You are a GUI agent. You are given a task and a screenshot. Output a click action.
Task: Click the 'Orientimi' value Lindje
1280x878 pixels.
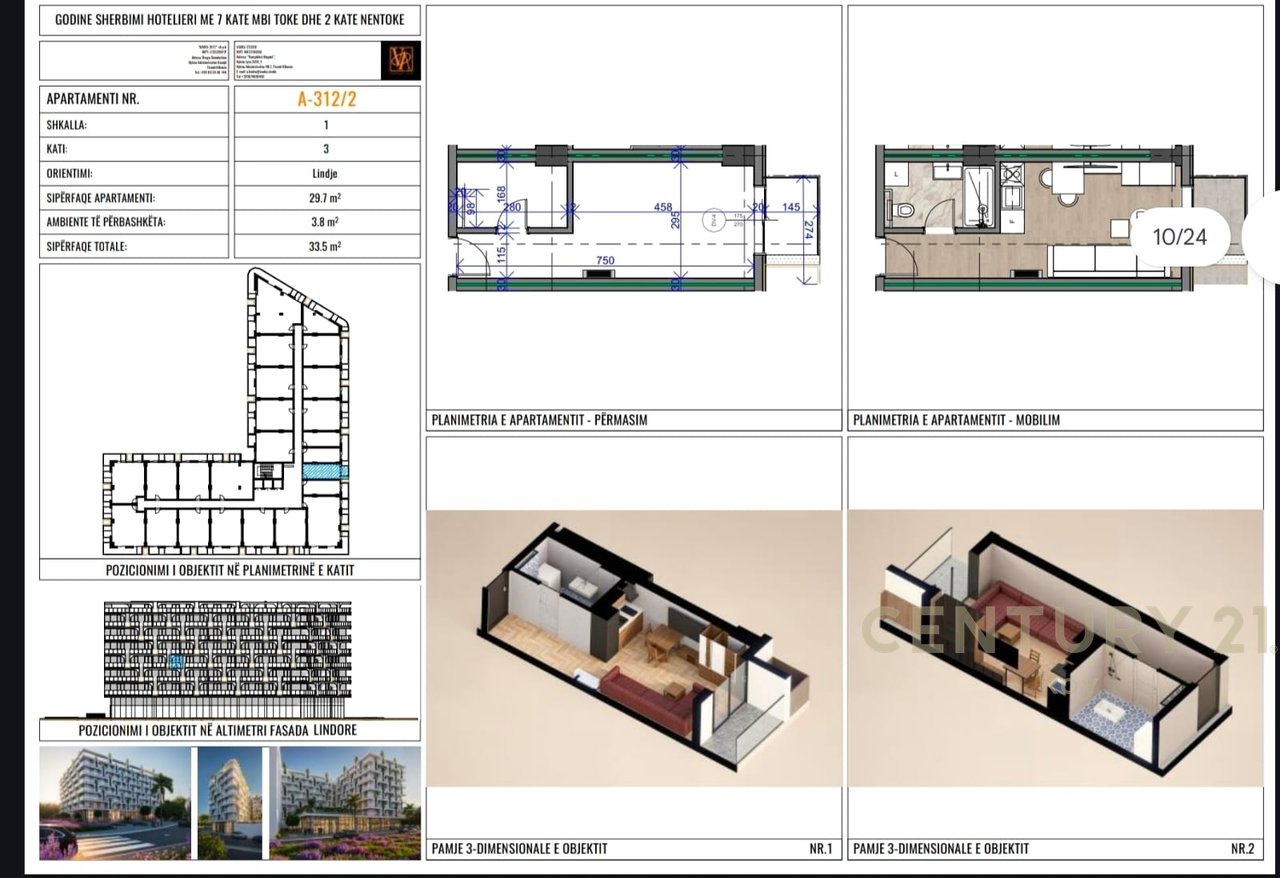pos(326,174)
